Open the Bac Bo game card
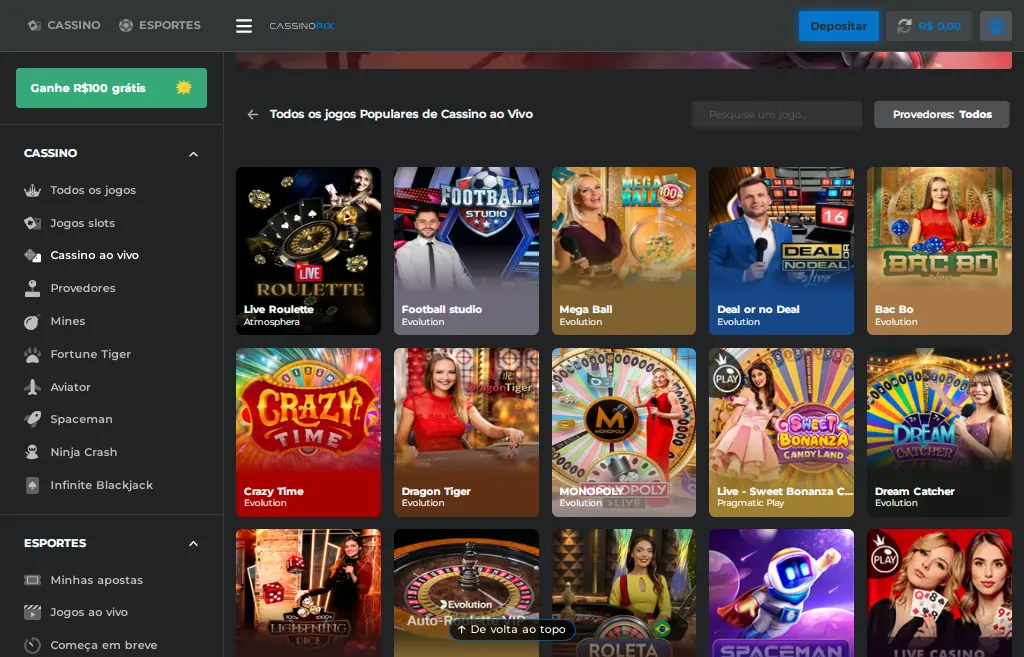The width and height of the screenshot is (1024, 657). point(939,251)
